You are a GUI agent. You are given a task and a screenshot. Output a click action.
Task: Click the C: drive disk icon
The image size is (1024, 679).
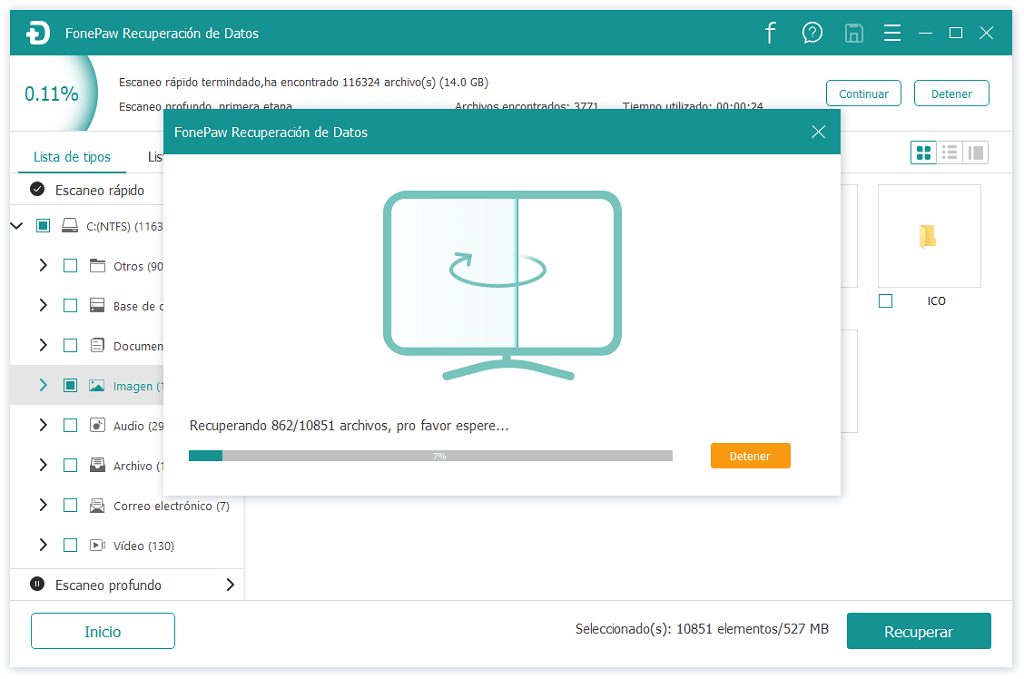70,226
